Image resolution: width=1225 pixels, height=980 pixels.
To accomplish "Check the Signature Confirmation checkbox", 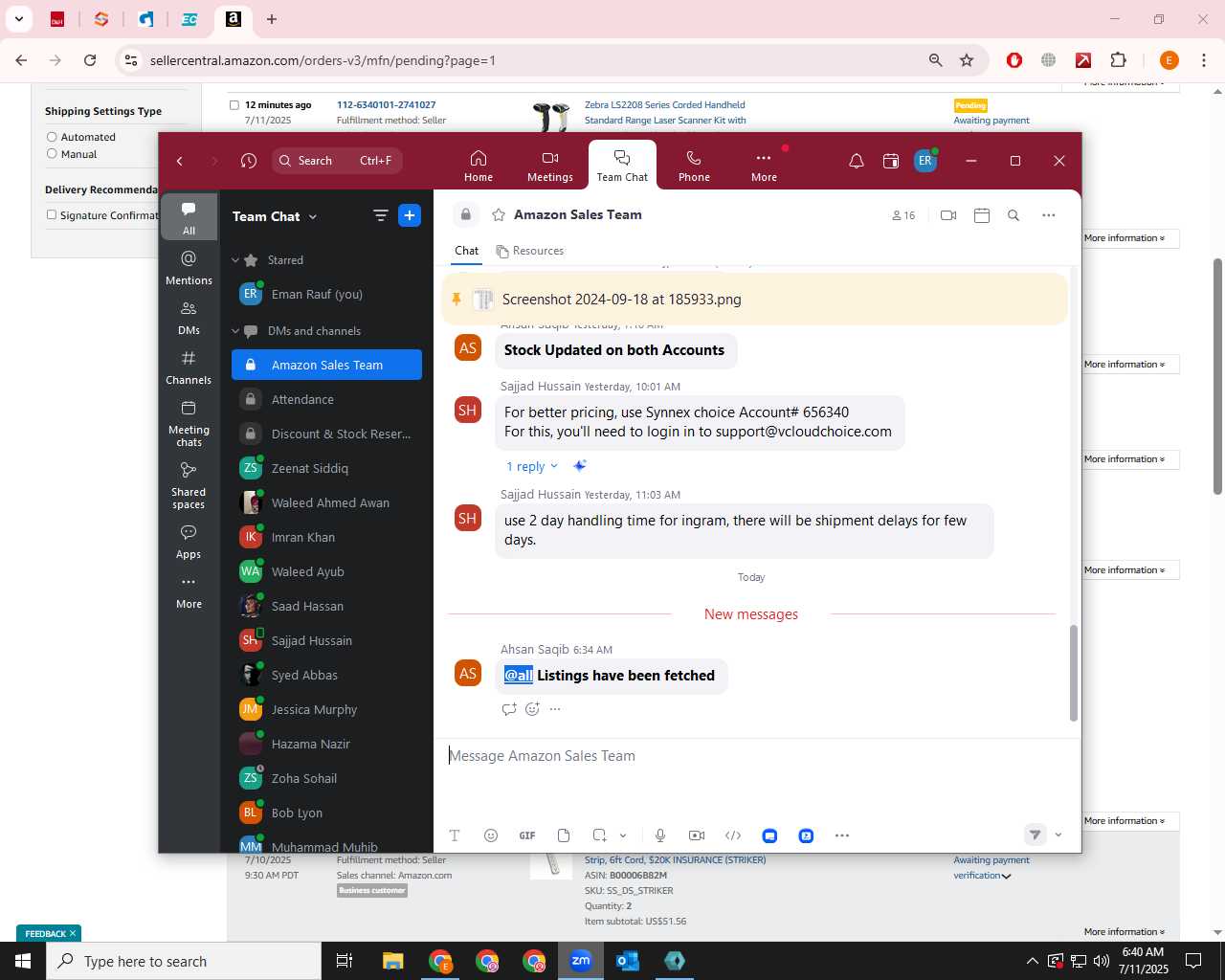I will click(x=52, y=214).
